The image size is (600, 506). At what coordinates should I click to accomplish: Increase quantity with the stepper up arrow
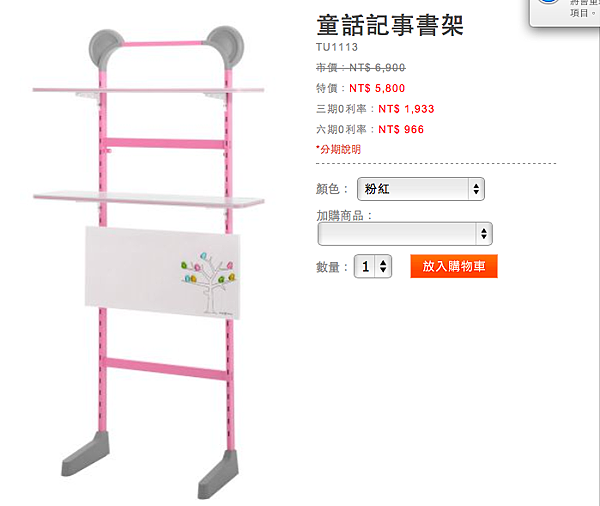coord(383,262)
